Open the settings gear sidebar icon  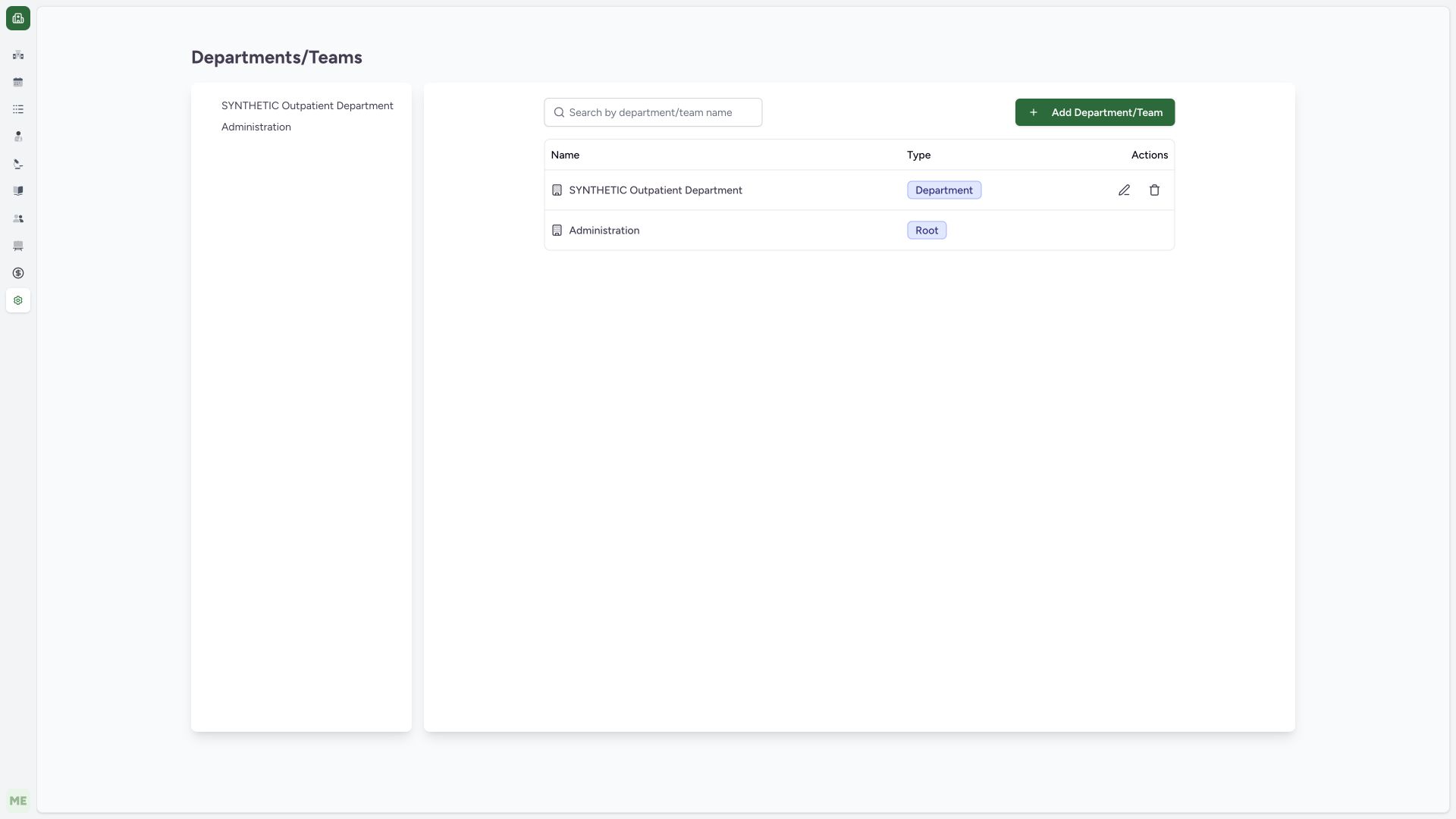[18, 300]
